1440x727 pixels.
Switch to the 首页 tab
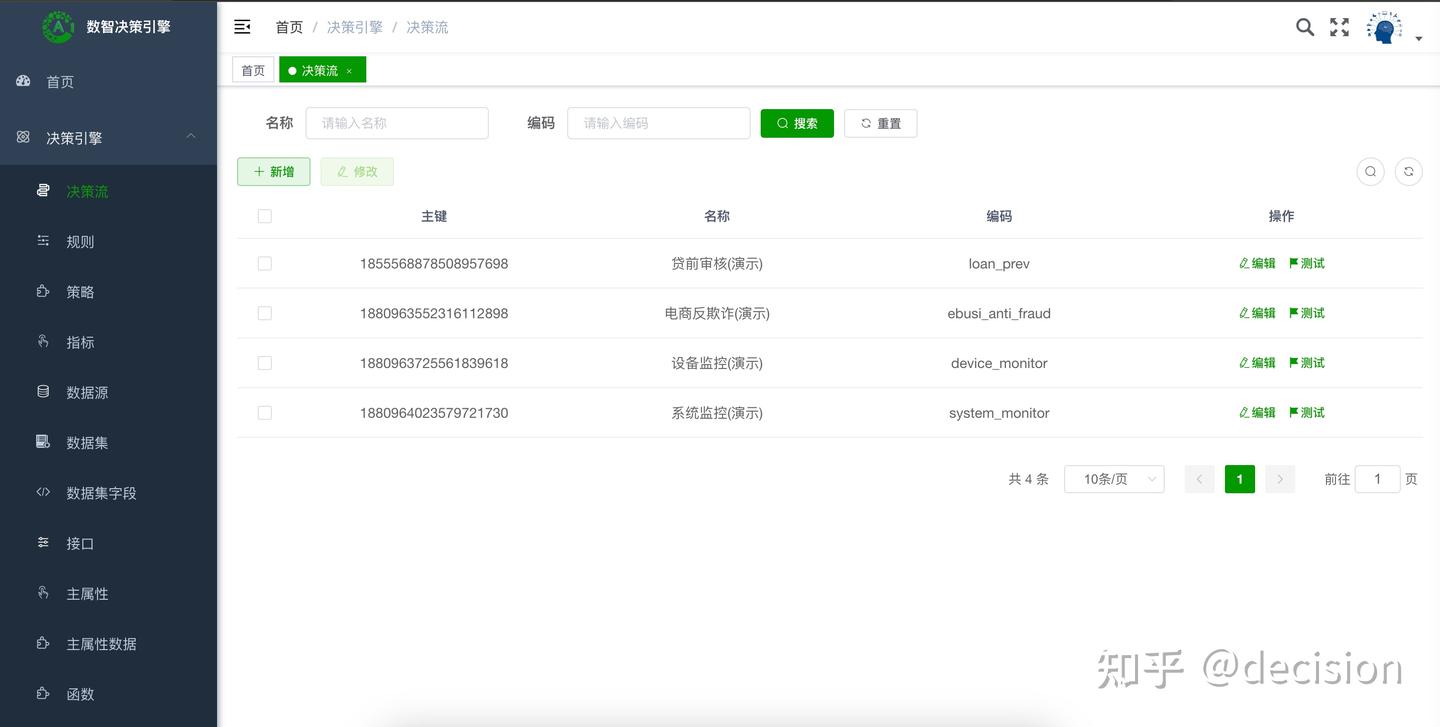pyautogui.click(x=252, y=69)
